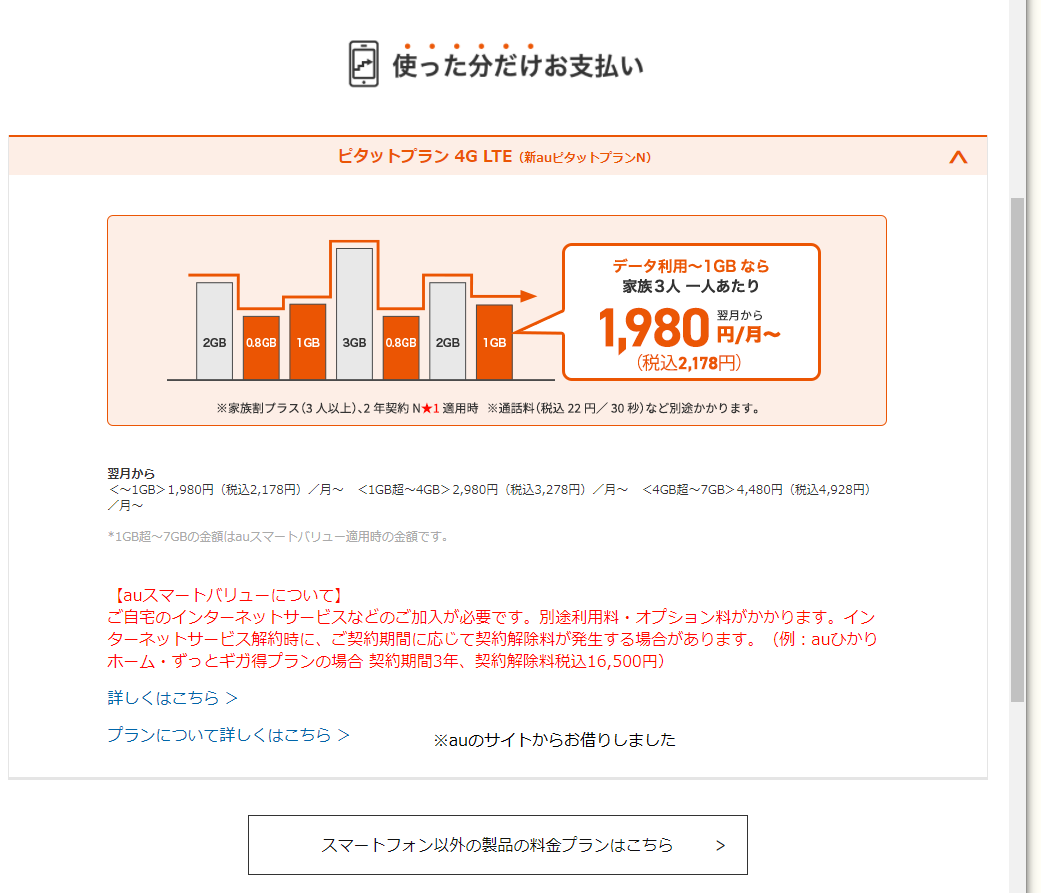This screenshot has height=893, width=1041.
Task: Open the 詳しくはこちら link
Action: pos(173,698)
